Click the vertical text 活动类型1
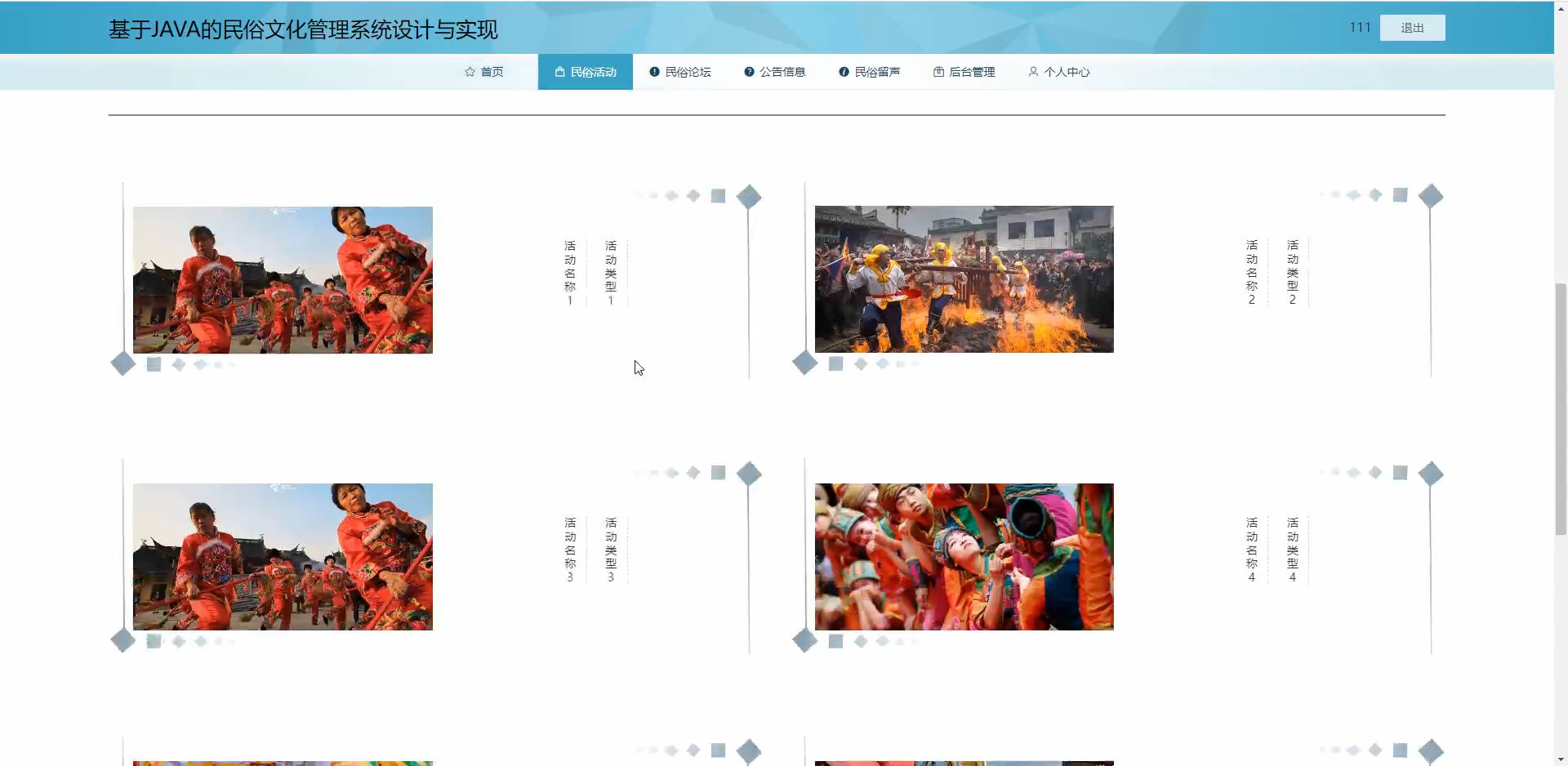This screenshot has width=1568, height=766. point(611,273)
